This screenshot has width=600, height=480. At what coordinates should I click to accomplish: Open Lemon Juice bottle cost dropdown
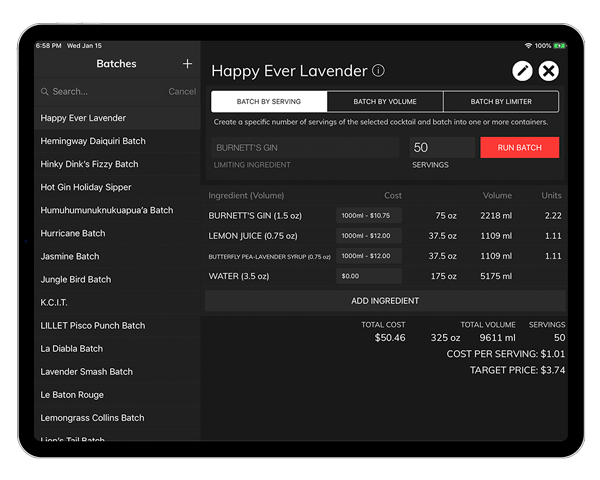point(369,236)
